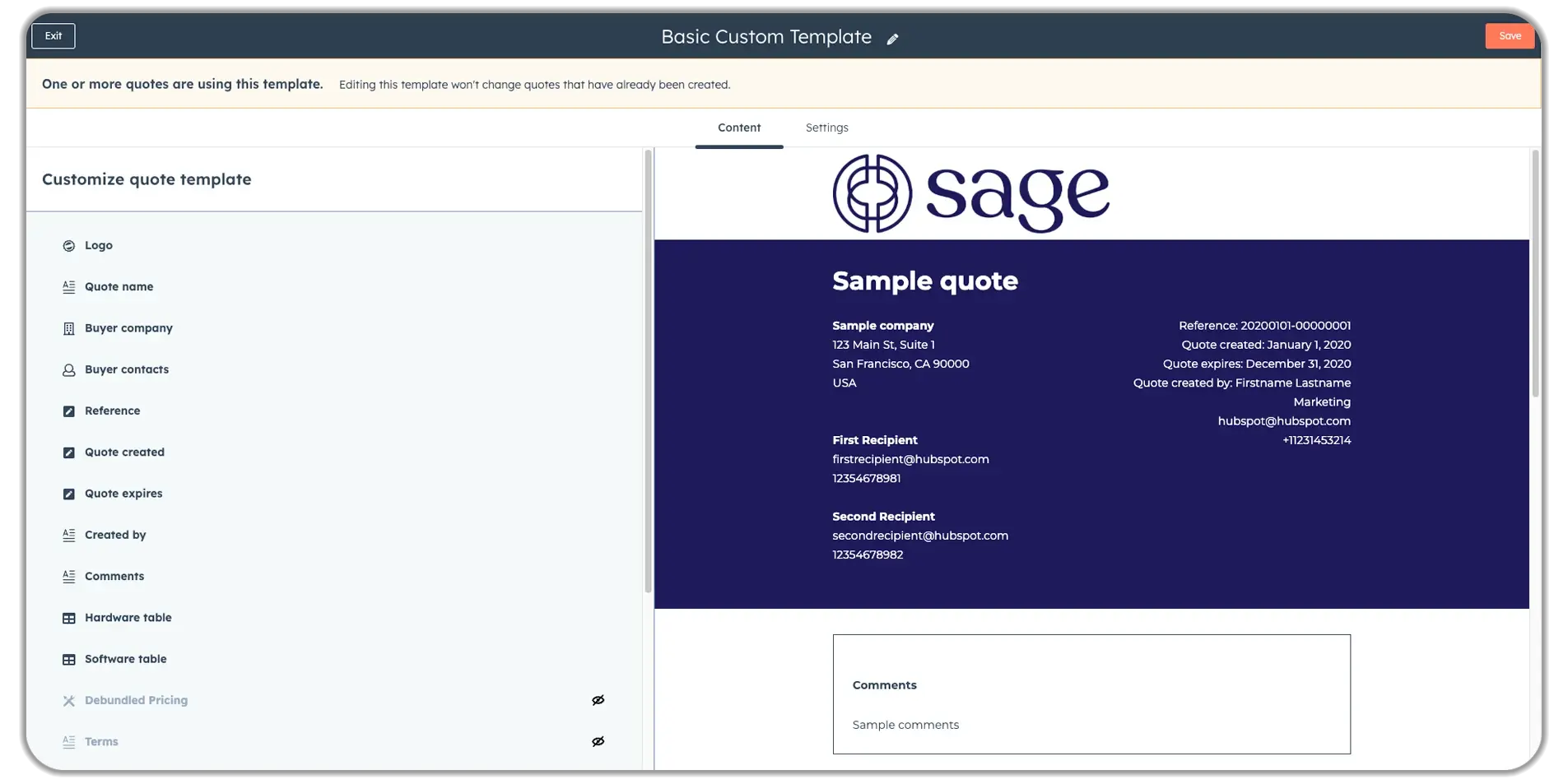The image size is (1568, 784).
Task: Click the pencil to rename template
Action: click(892, 39)
